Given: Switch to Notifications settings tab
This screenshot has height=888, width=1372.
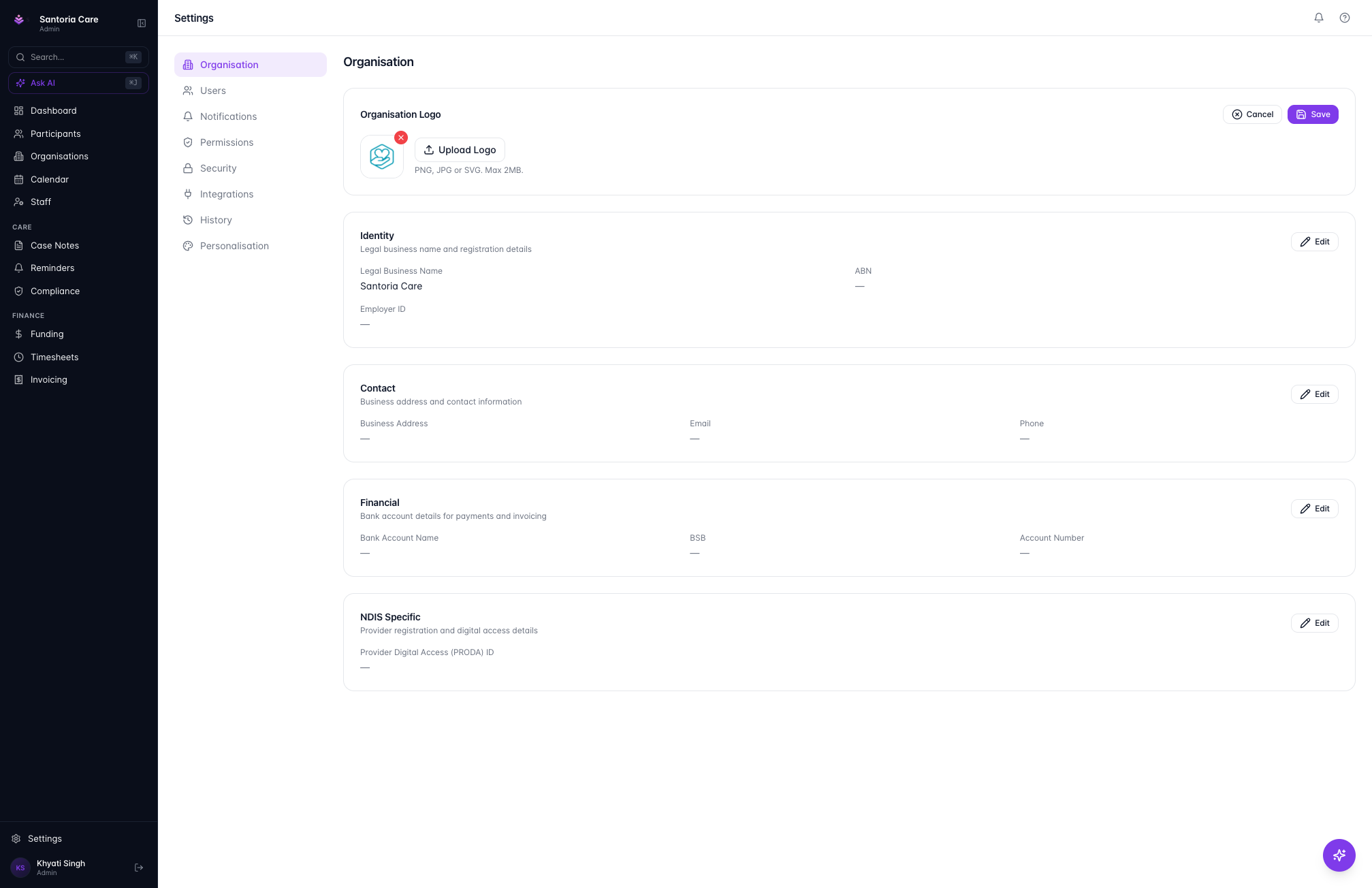Looking at the screenshot, I should pyautogui.click(x=251, y=116).
